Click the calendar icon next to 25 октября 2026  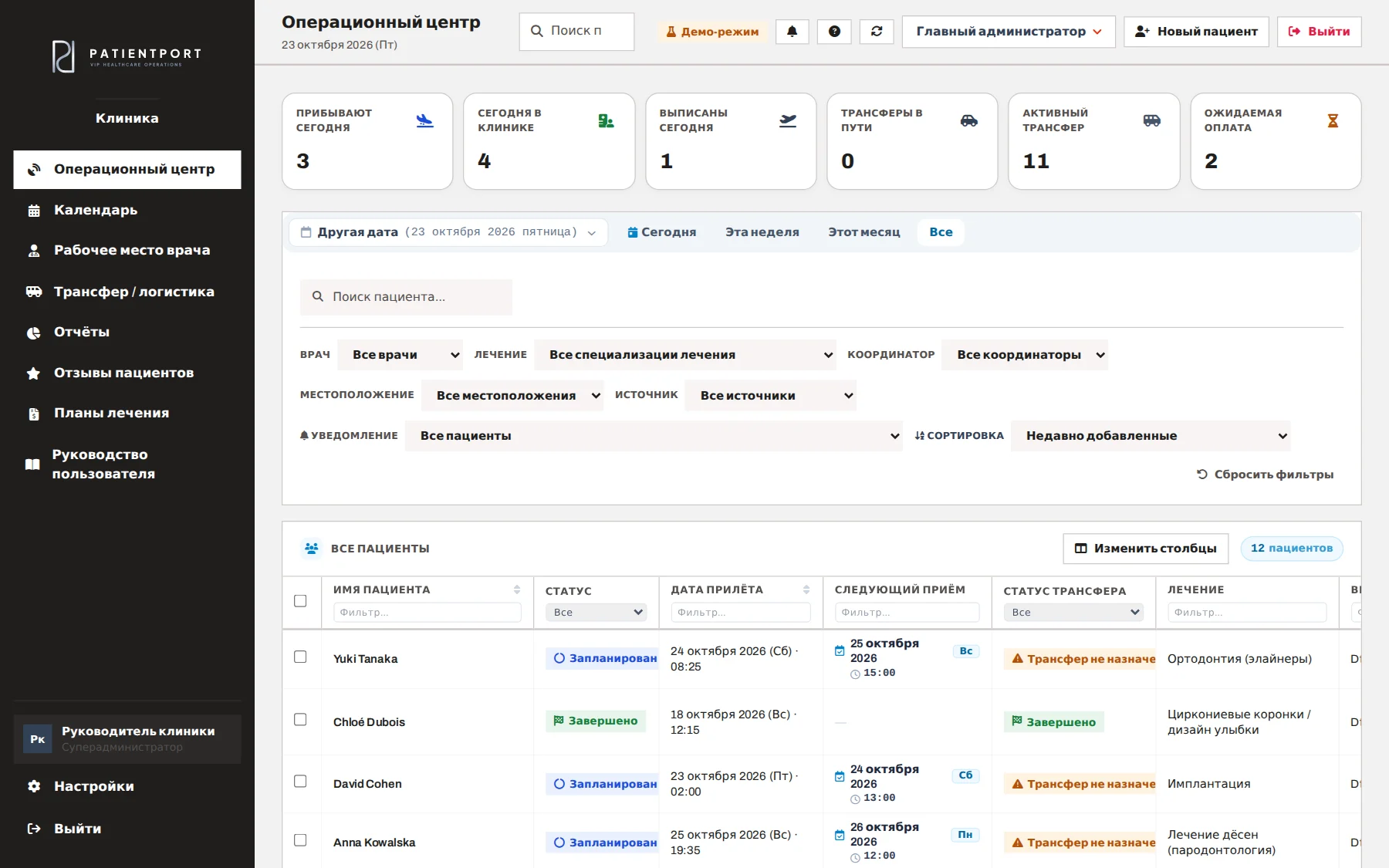[840, 650]
